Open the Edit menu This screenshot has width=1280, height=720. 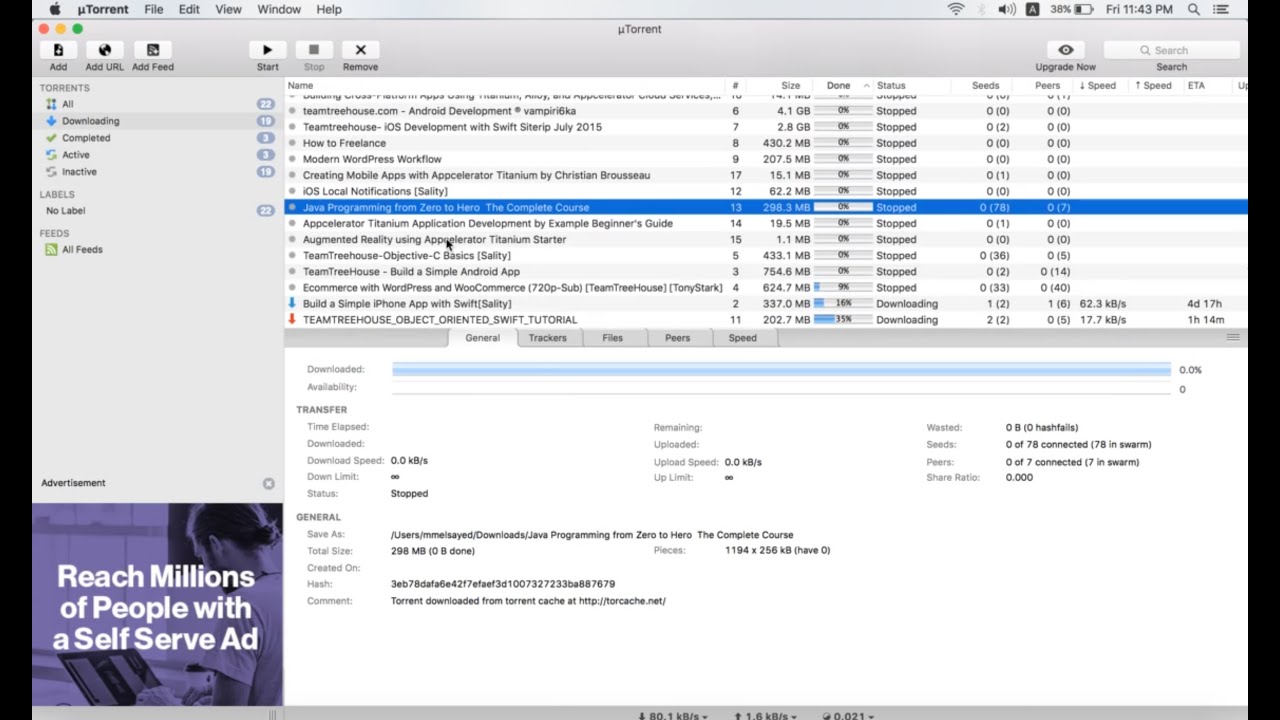[x=189, y=9]
